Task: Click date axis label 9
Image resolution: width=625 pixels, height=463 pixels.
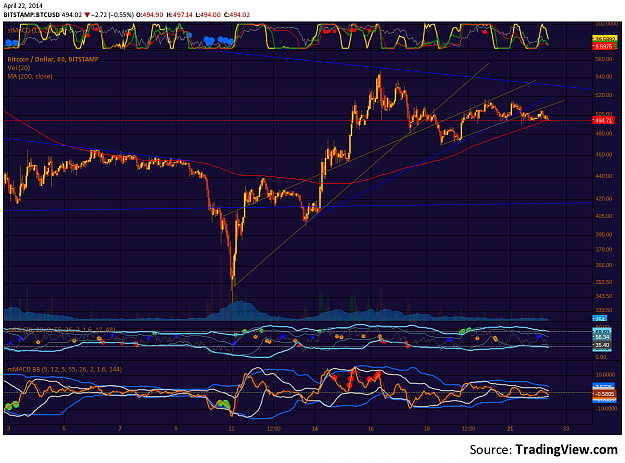Action: pyautogui.click(x=176, y=429)
